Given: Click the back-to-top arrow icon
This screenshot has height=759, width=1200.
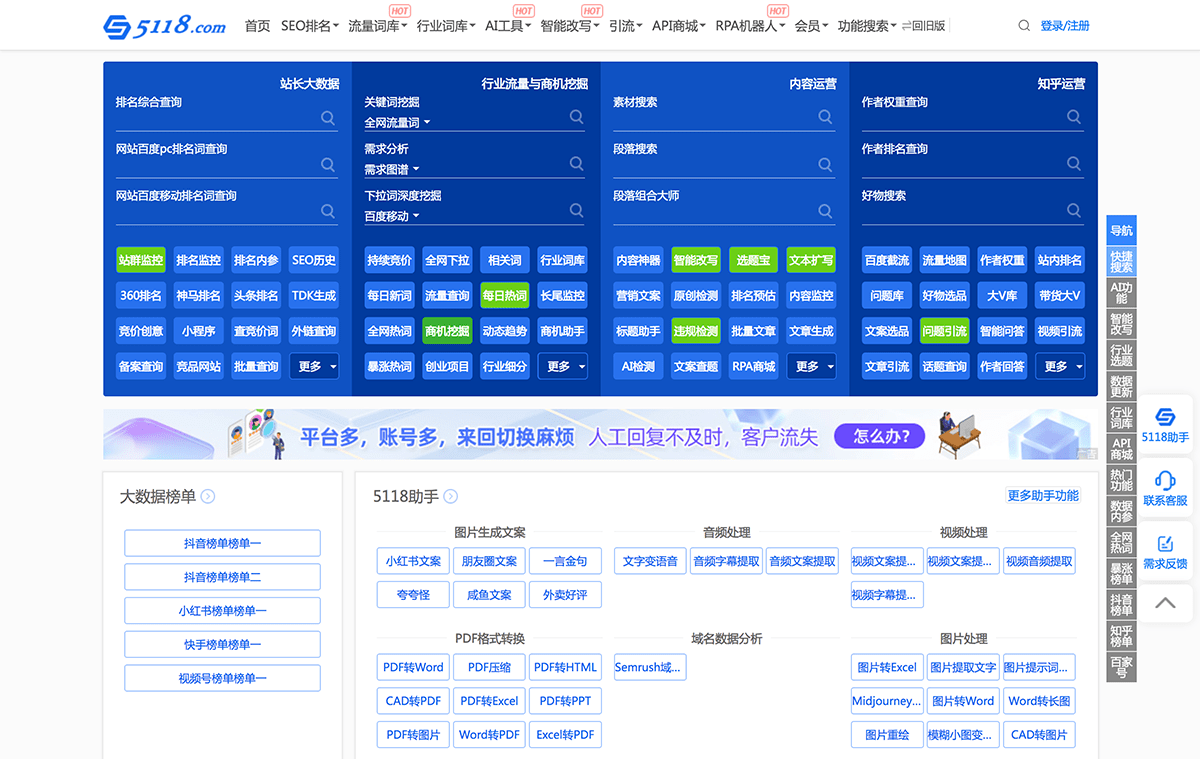Looking at the screenshot, I should (x=1165, y=603).
